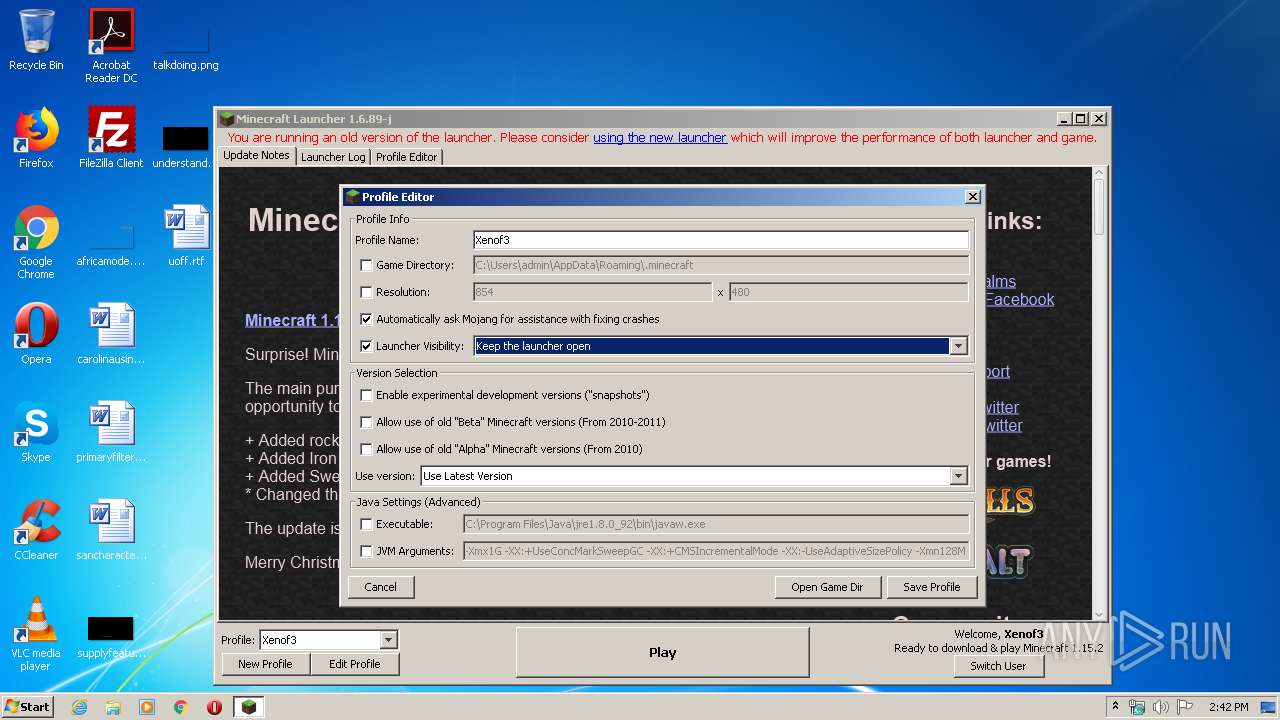The image size is (1280, 720).
Task: Launch CCleaner desktop shortcut
Action: point(36,530)
